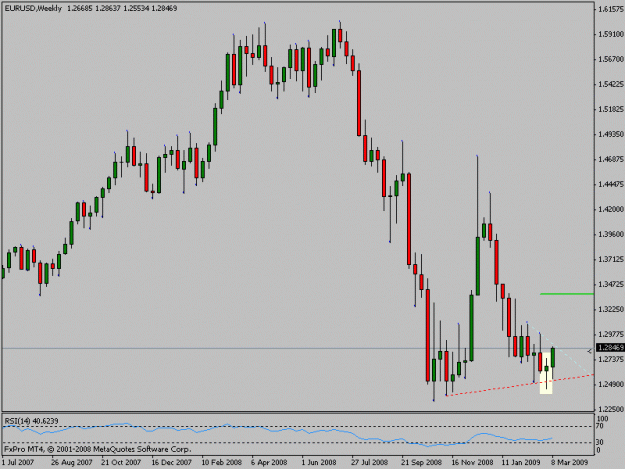Screen dimensions: 625x469
Task: Click the 21 Sep 2008 date label
Action: tap(422, 463)
